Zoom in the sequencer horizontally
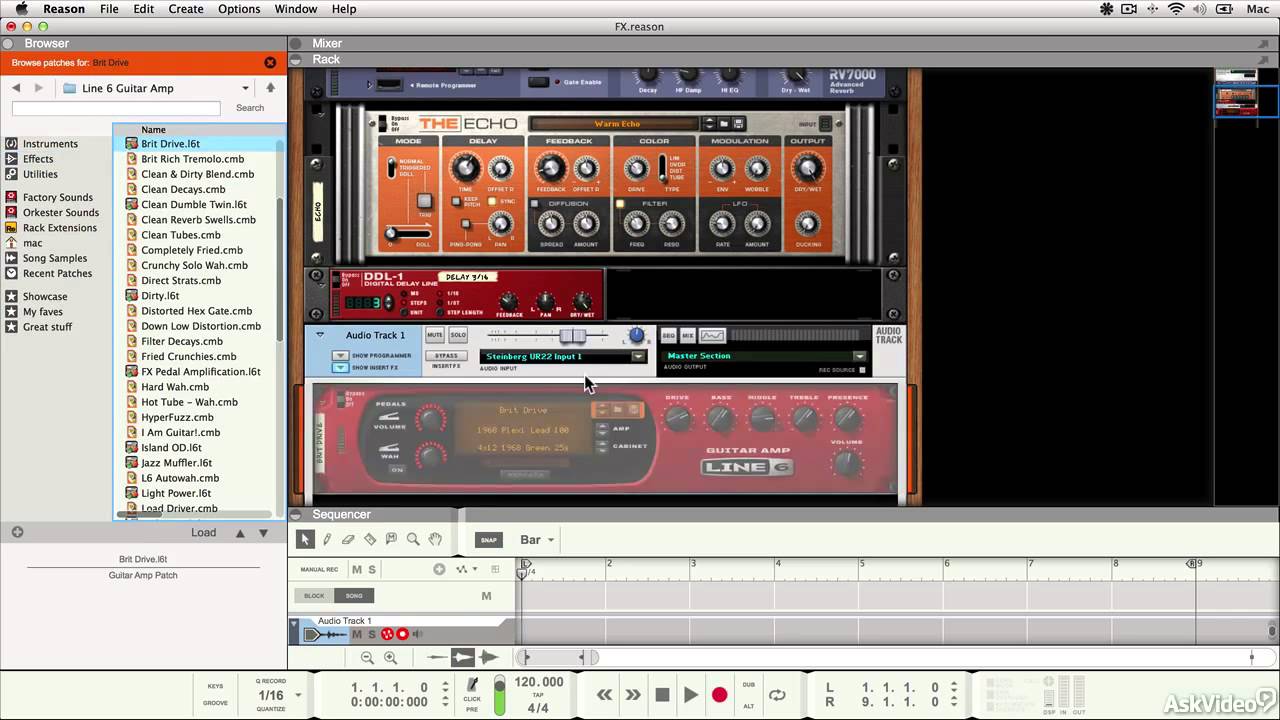 (390, 657)
